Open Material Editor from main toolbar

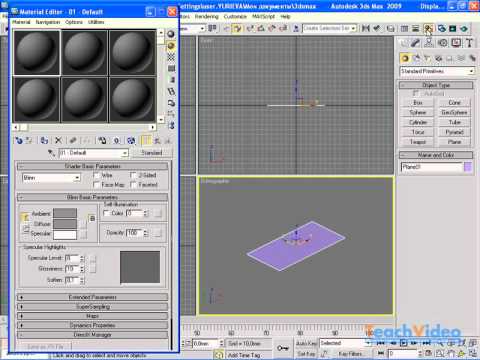tap(429, 29)
